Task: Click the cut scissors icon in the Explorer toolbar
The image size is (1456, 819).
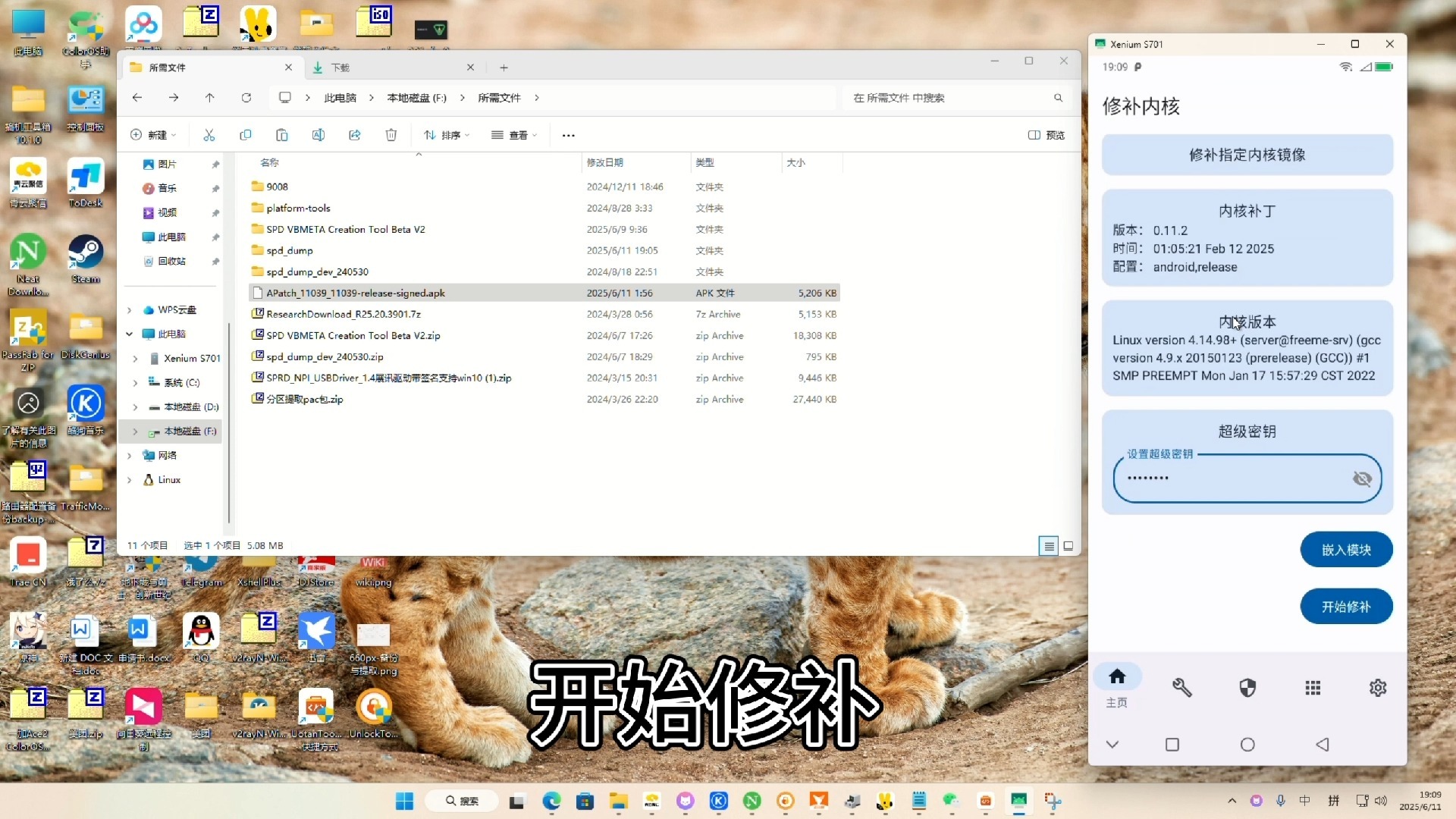Action: 209,135
